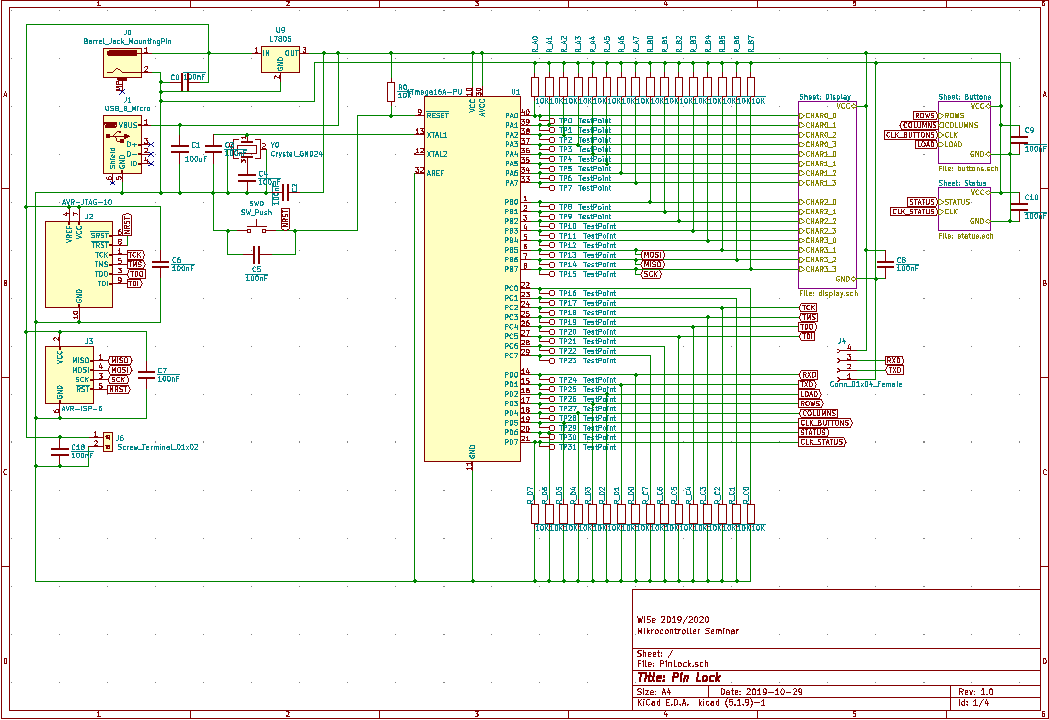Open the Display hierarchical sheet block
This screenshot has height=720, width=1049.
pyautogui.click(x=827, y=195)
